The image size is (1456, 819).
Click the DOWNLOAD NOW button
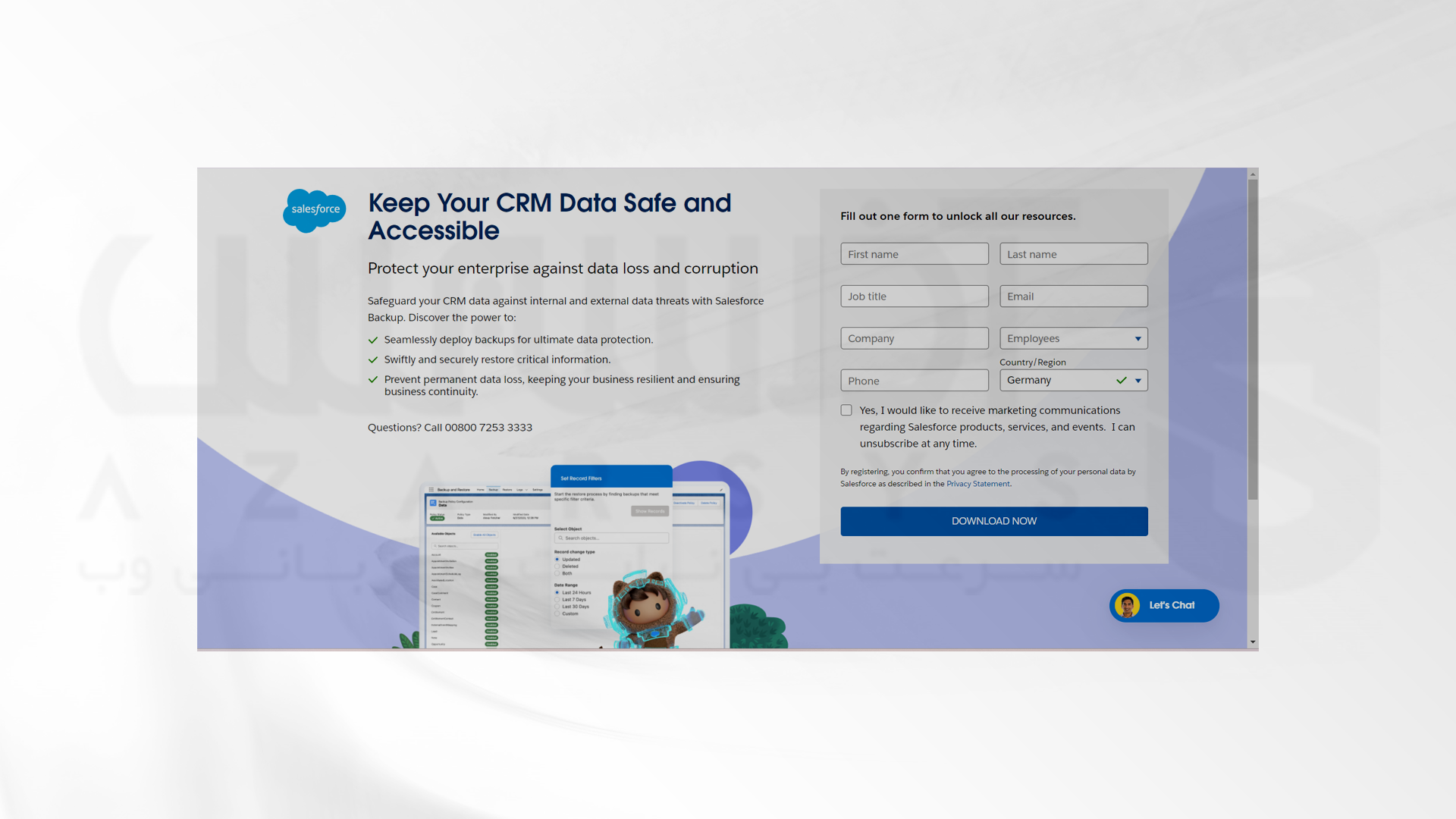coord(993,521)
